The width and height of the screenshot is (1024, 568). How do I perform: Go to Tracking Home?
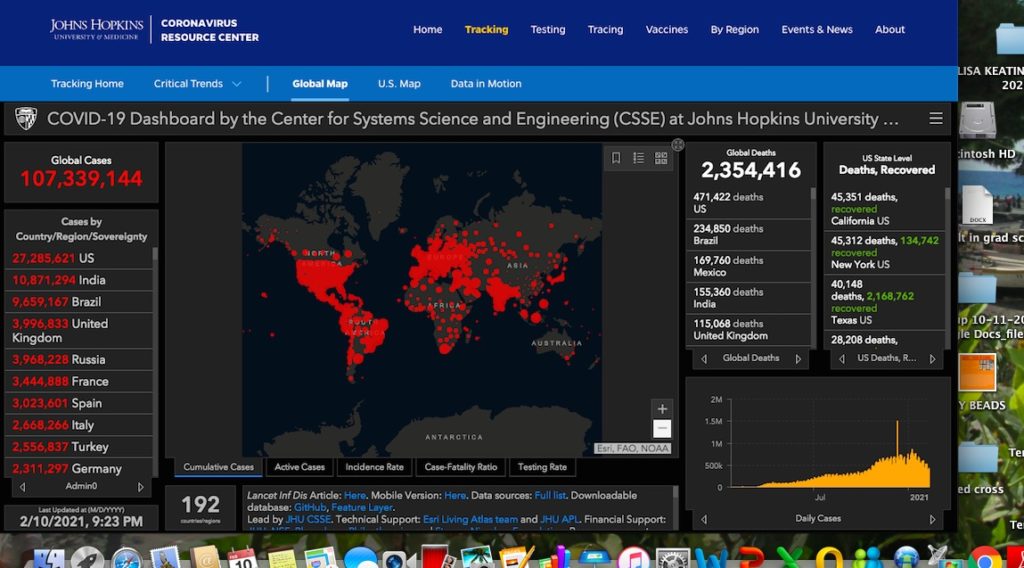pos(88,84)
